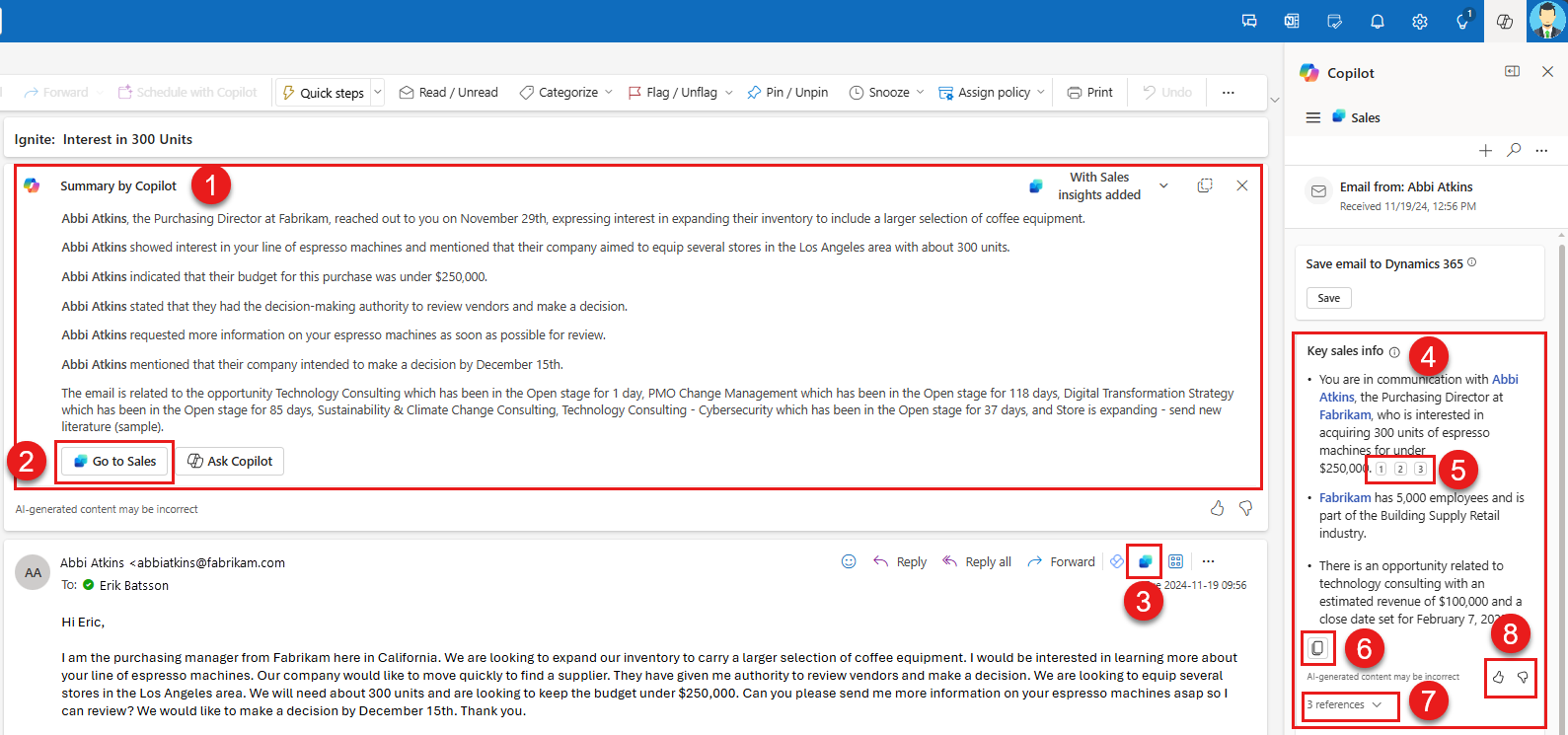Open the account profile picture
Image resolution: width=1568 pixels, height=735 pixels.
pos(1546,21)
